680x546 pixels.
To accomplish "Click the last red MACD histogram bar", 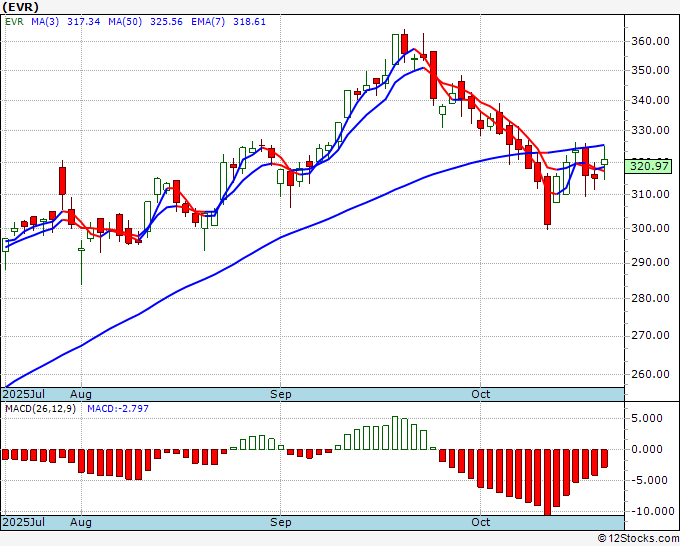I will (x=605, y=458).
